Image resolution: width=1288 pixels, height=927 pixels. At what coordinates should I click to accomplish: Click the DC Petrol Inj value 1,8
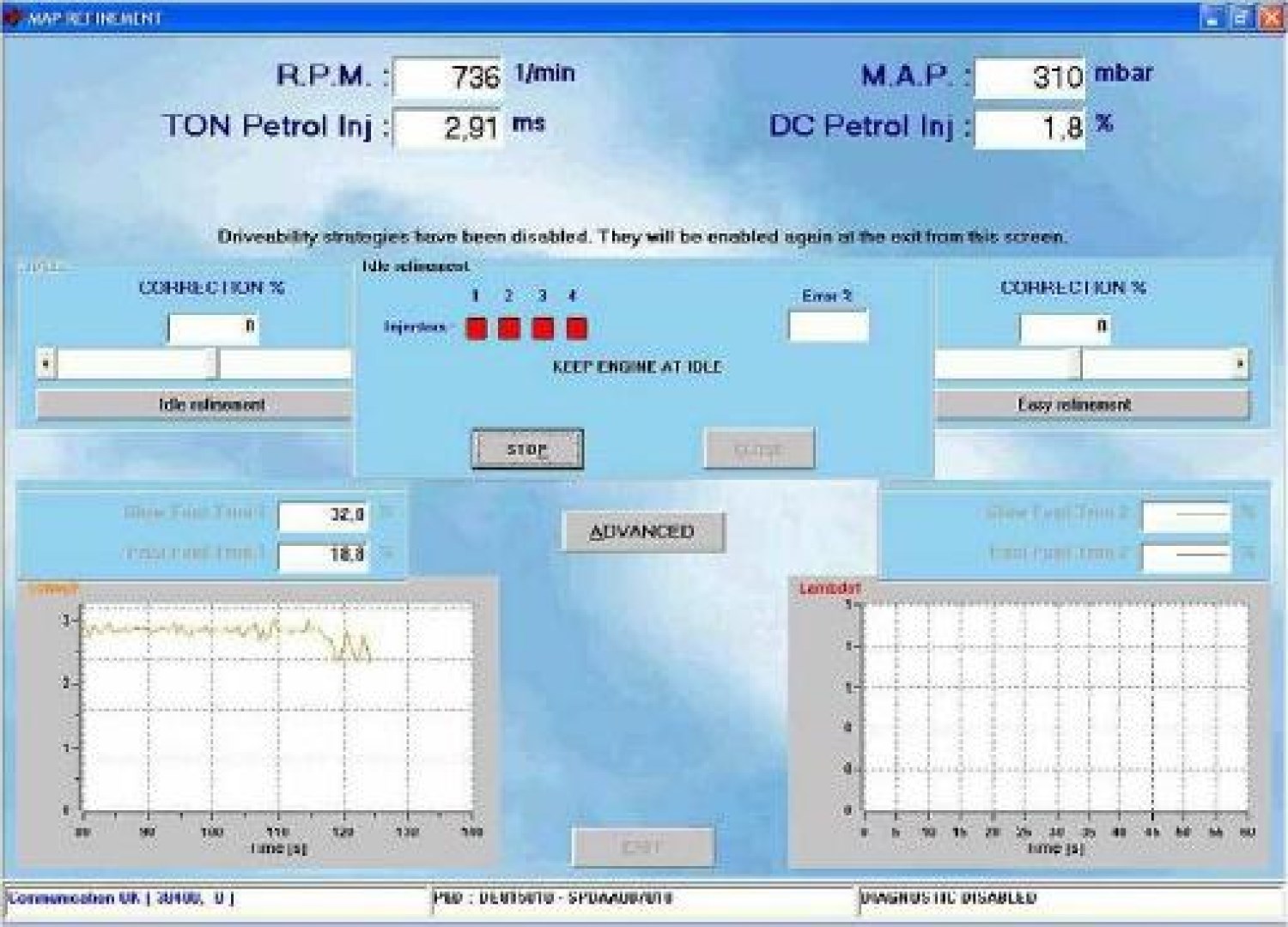pos(1030,128)
